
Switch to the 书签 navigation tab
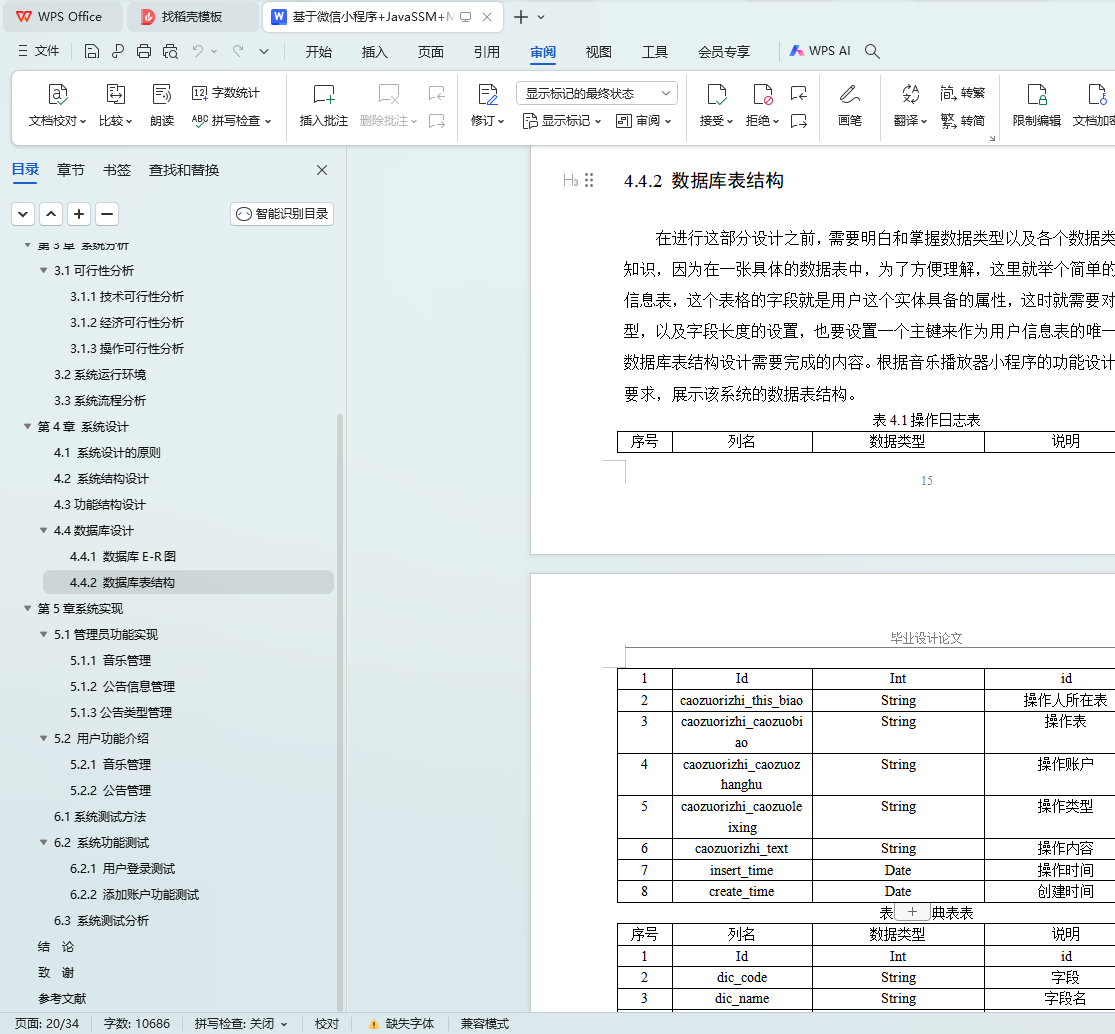click(x=117, y=170)
